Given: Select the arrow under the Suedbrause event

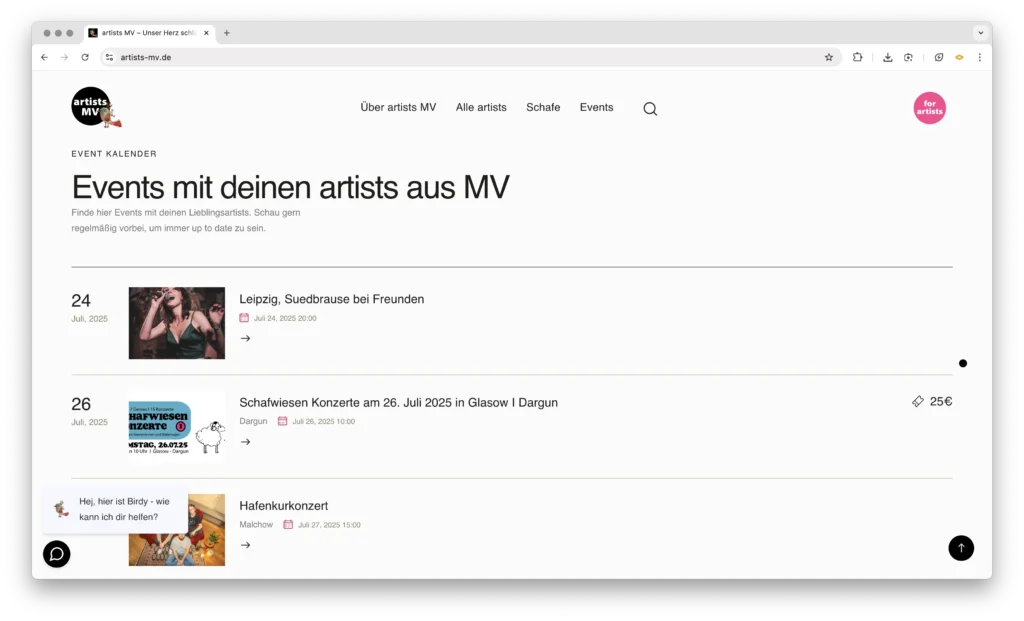Looking at the screenshot, I should [245, 338].
